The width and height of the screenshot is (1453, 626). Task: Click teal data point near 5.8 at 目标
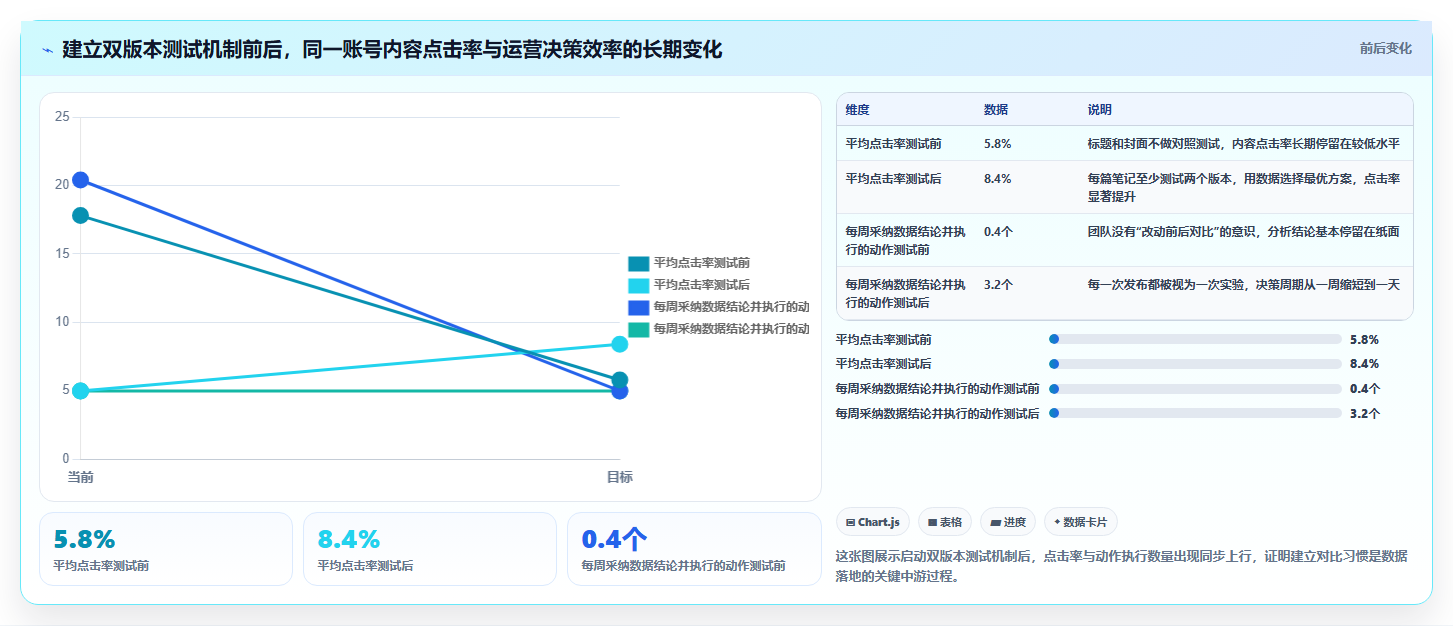pyautogui.click(x=619, y=380)
